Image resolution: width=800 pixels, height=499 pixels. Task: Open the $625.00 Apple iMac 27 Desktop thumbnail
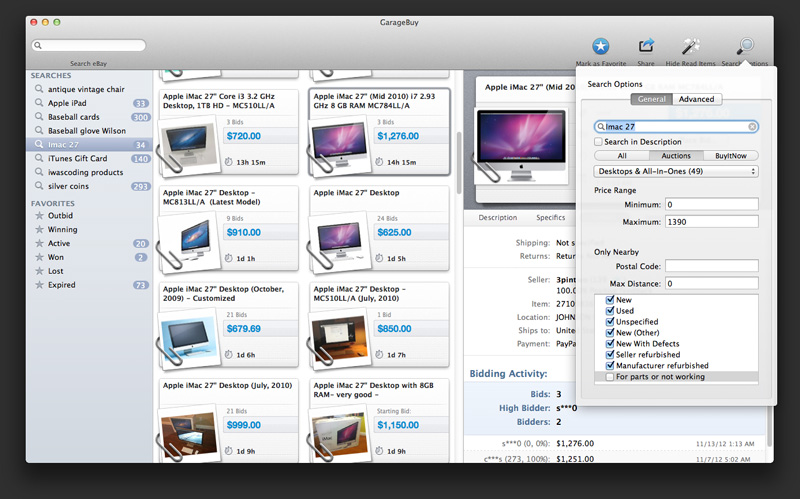tap(339, 240)
